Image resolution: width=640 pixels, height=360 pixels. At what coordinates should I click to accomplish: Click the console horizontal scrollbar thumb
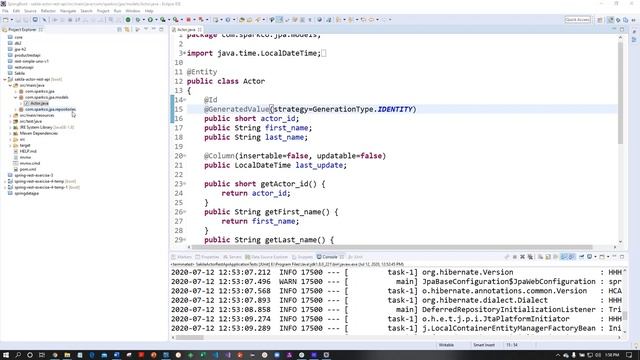coord(189,338)
